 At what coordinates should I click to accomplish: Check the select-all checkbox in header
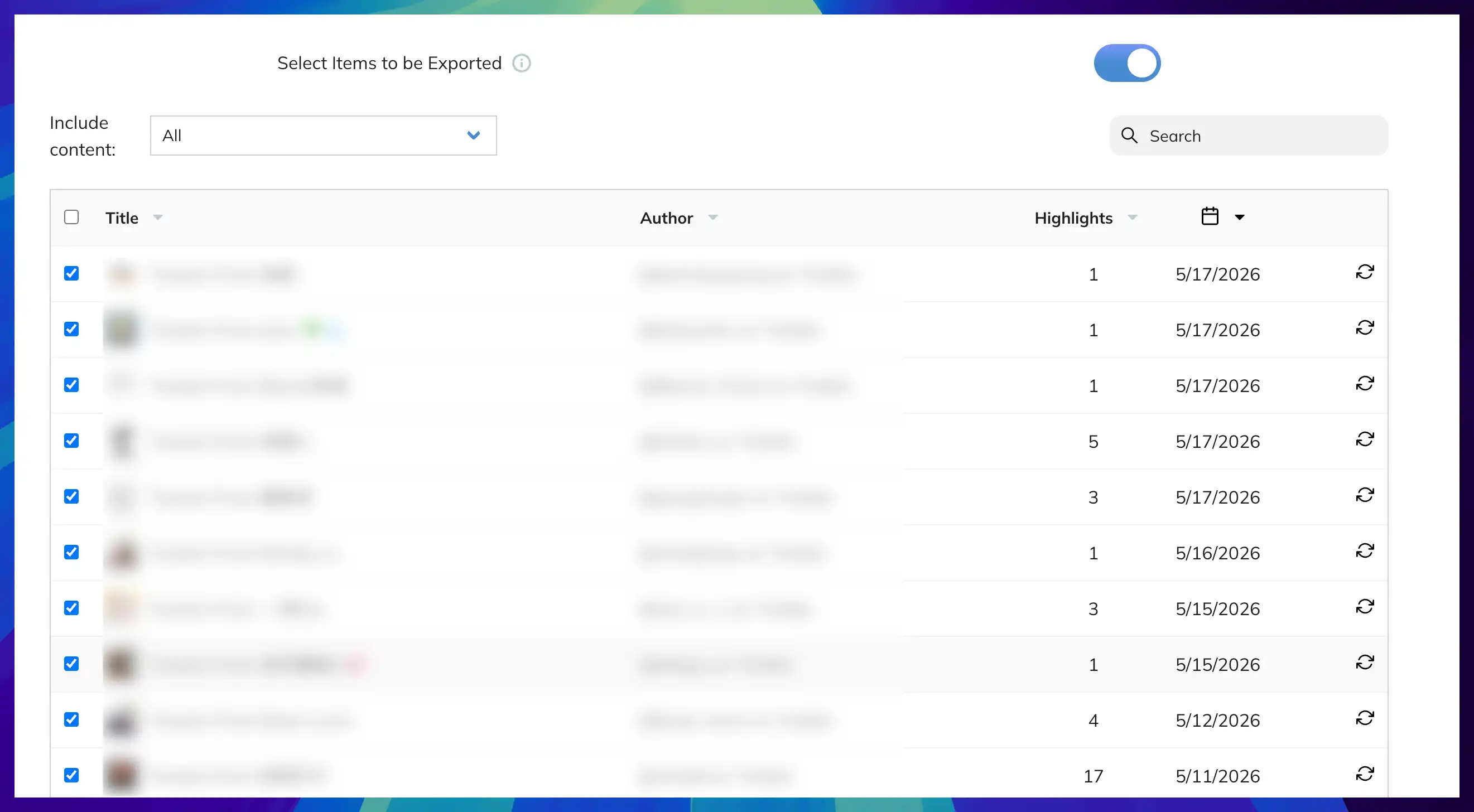tap(71, 217)
